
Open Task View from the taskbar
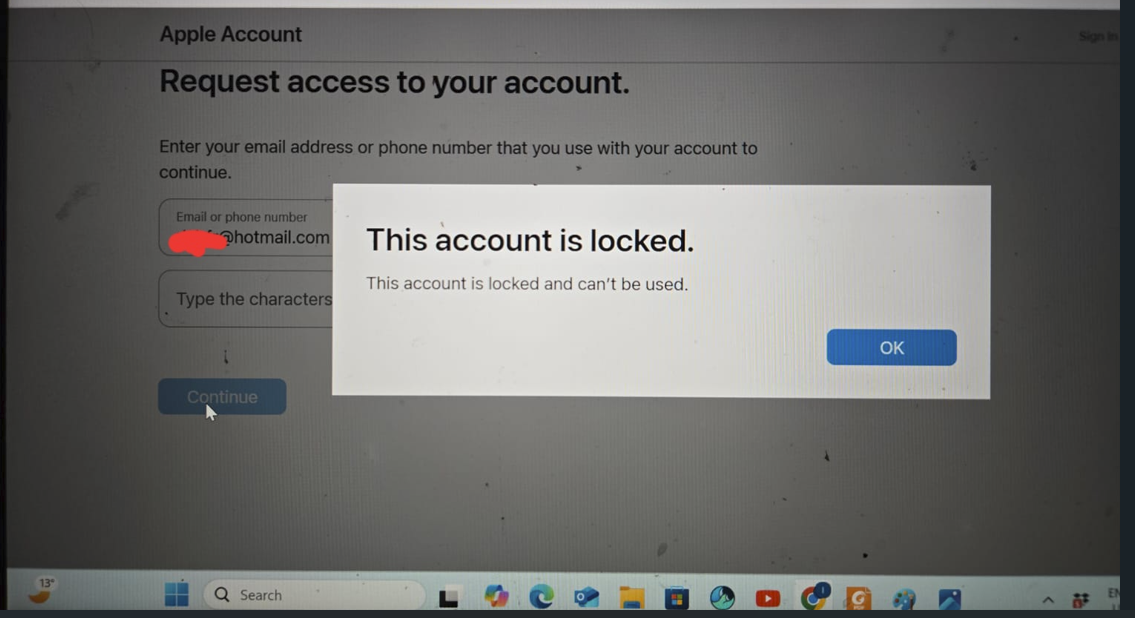pyautogui.click(x=450, y=597)
